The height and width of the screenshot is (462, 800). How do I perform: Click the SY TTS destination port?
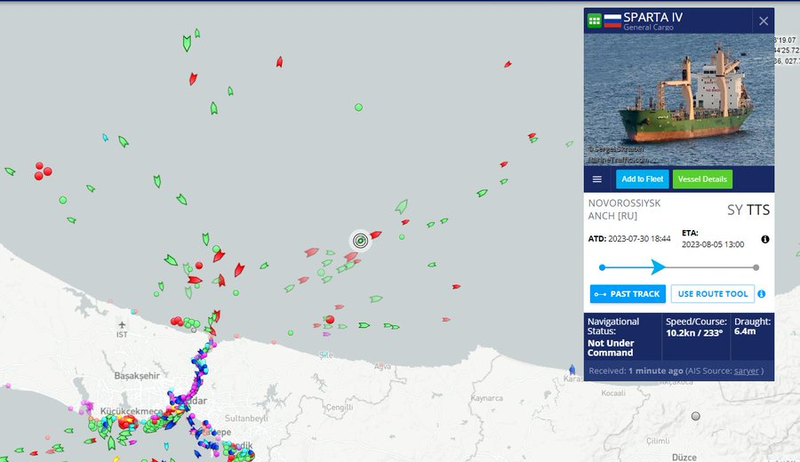point(748,210)
